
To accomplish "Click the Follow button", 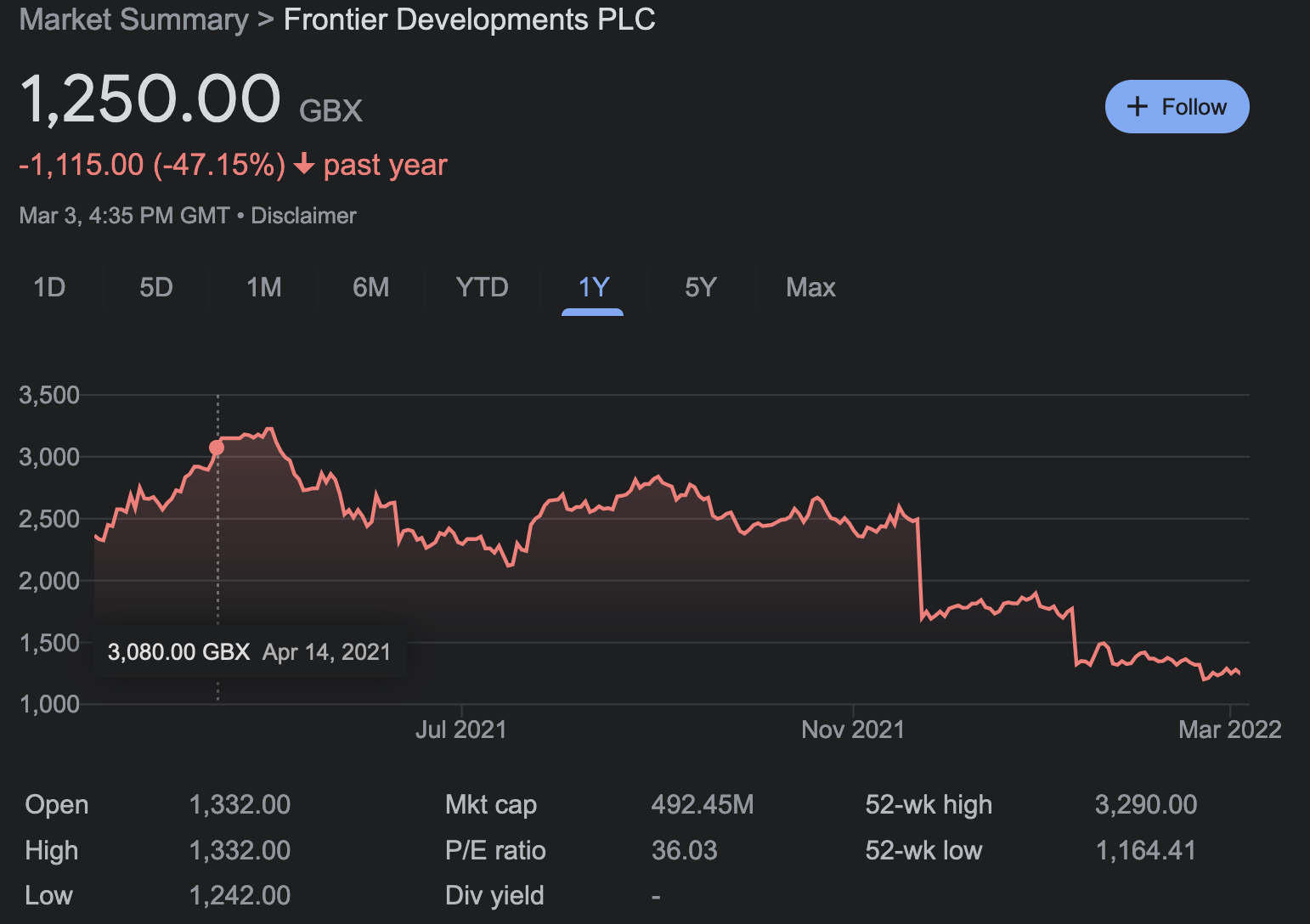I will tap(1177, 107).
